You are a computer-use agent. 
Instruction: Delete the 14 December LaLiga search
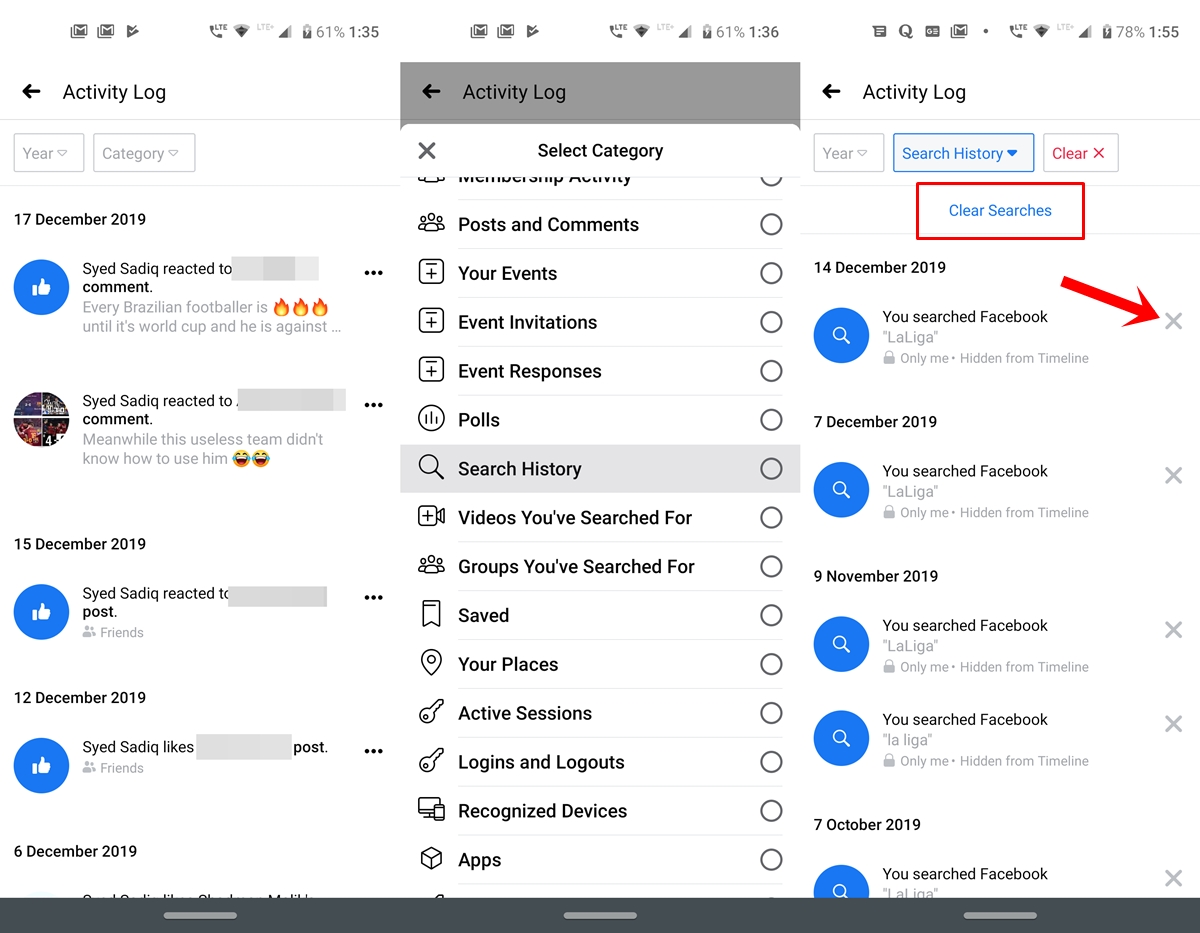coord(1173,321)
